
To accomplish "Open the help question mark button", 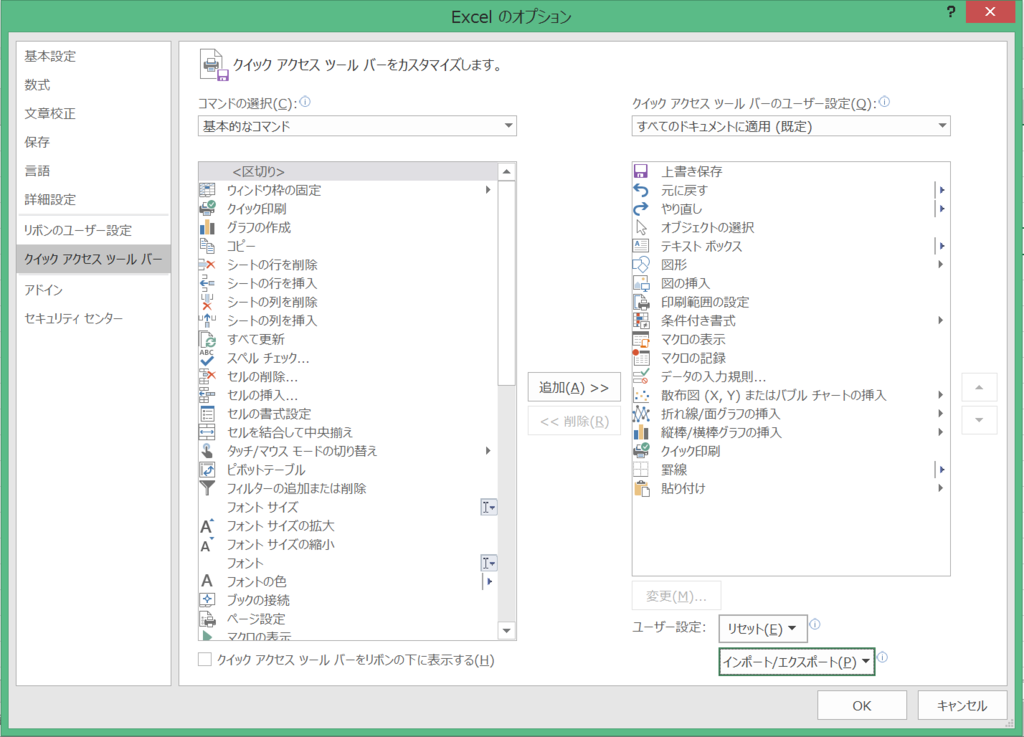I will click(951, 12).
